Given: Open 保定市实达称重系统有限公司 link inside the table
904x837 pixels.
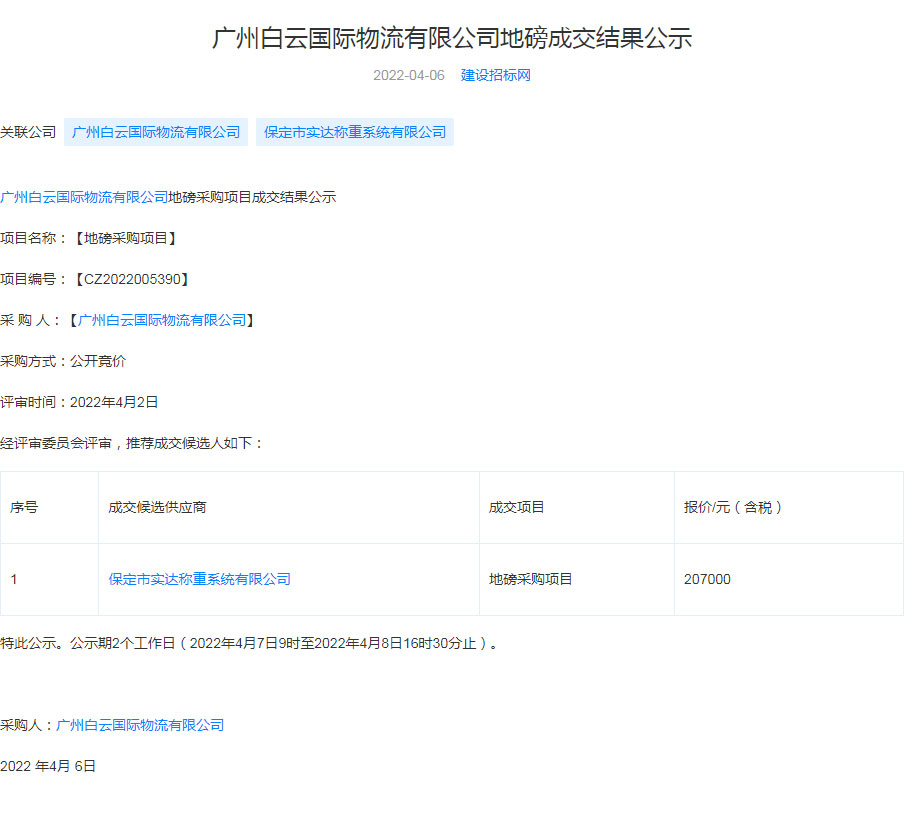Looking at the screenshot, I should click(x=199, y=579).
